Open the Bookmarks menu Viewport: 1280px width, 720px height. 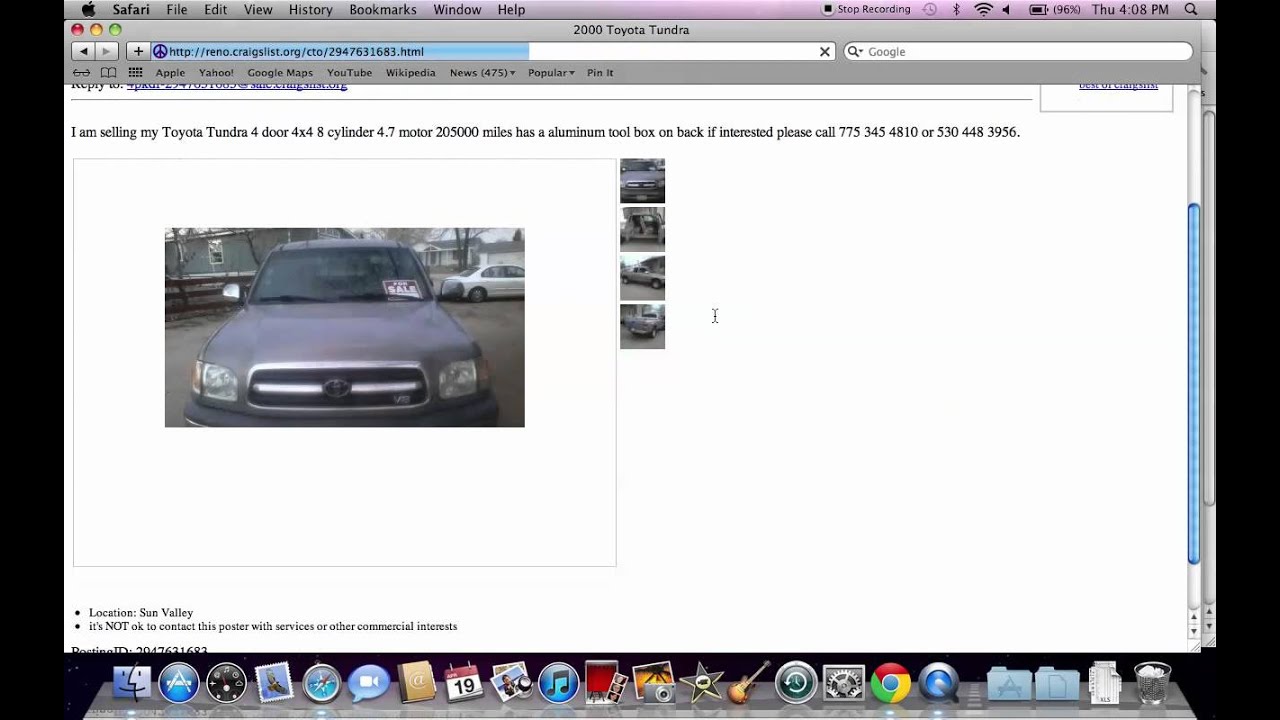pos(383,9)
